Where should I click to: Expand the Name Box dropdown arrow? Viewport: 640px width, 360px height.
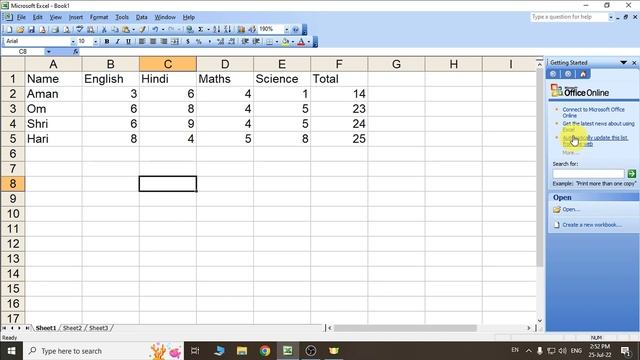click(49, 51)
